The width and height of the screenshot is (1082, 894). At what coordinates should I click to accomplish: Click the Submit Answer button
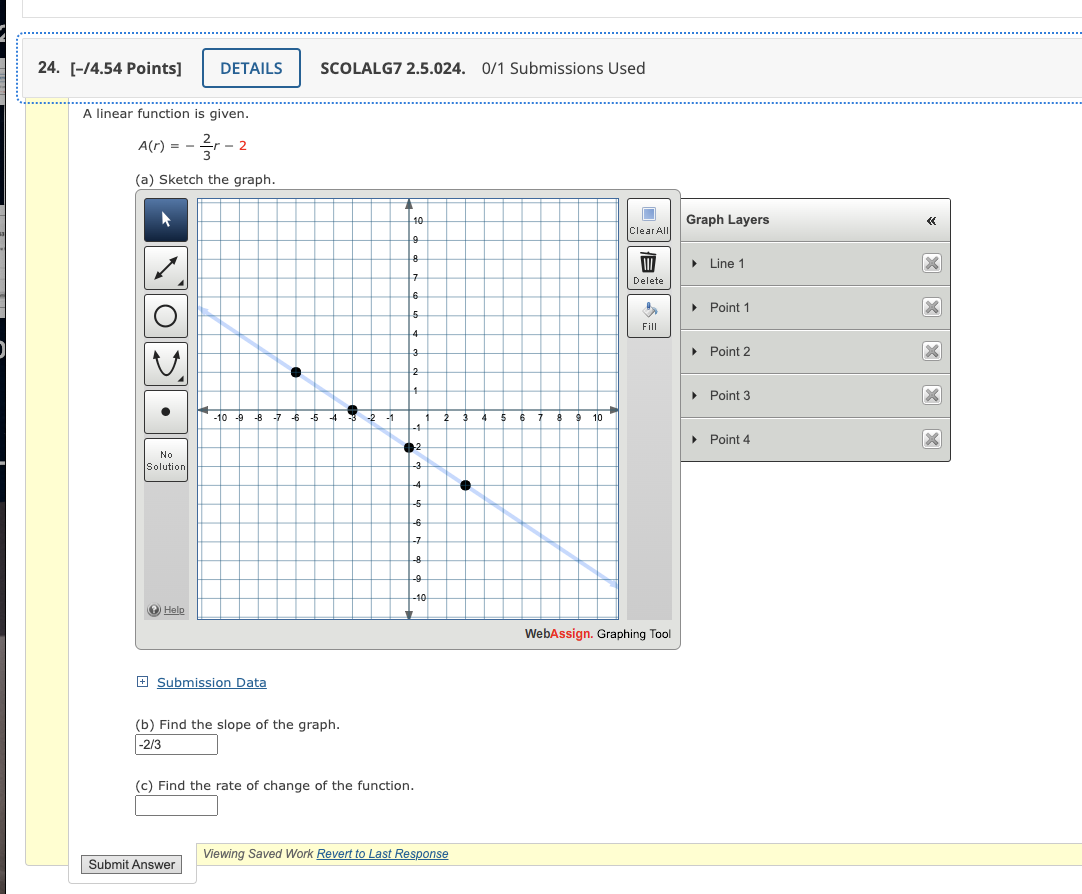131,864
